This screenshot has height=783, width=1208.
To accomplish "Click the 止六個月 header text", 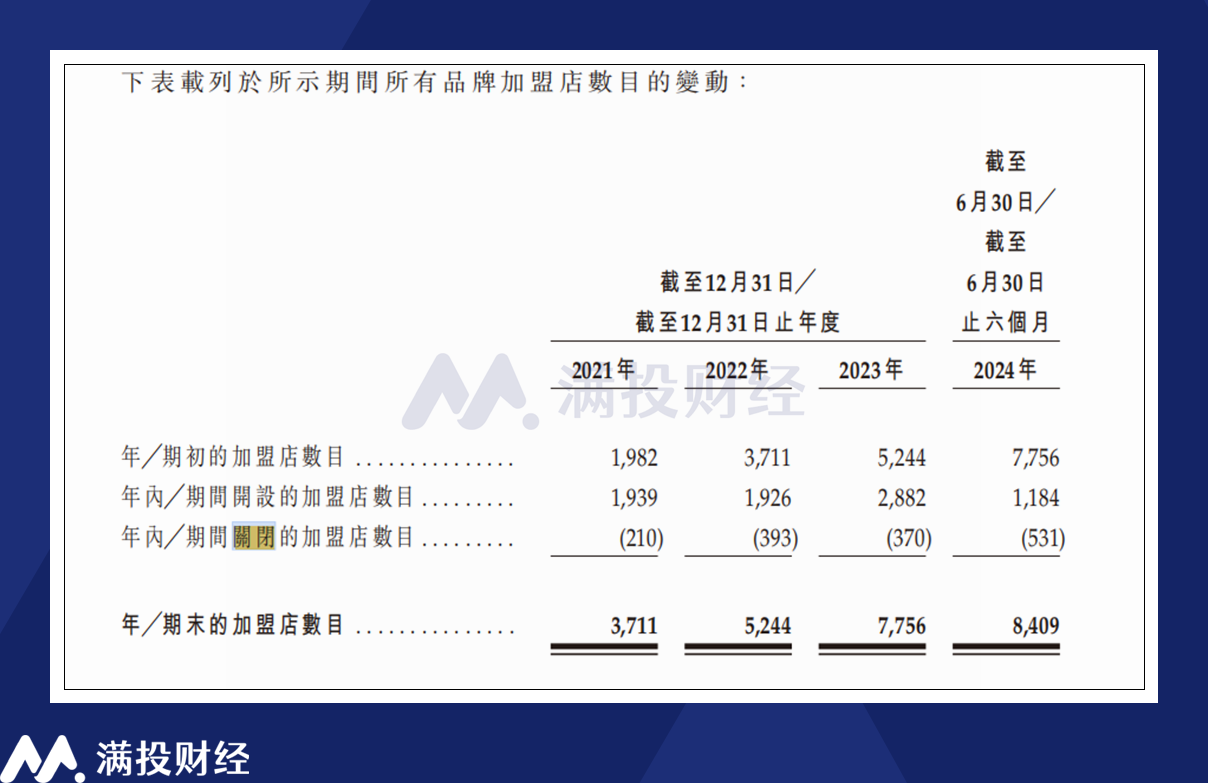I will (x=1005, y=322).
